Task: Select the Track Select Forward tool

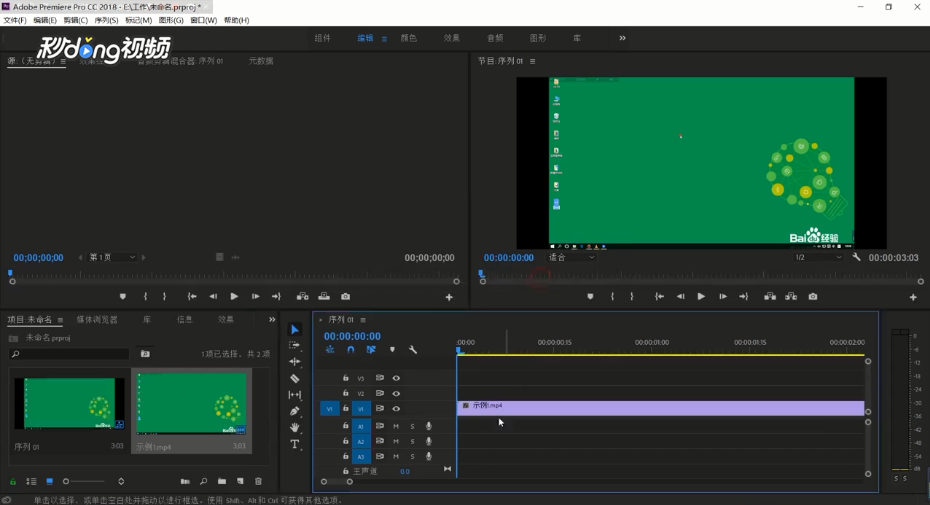Action: [x=294, y=345]
